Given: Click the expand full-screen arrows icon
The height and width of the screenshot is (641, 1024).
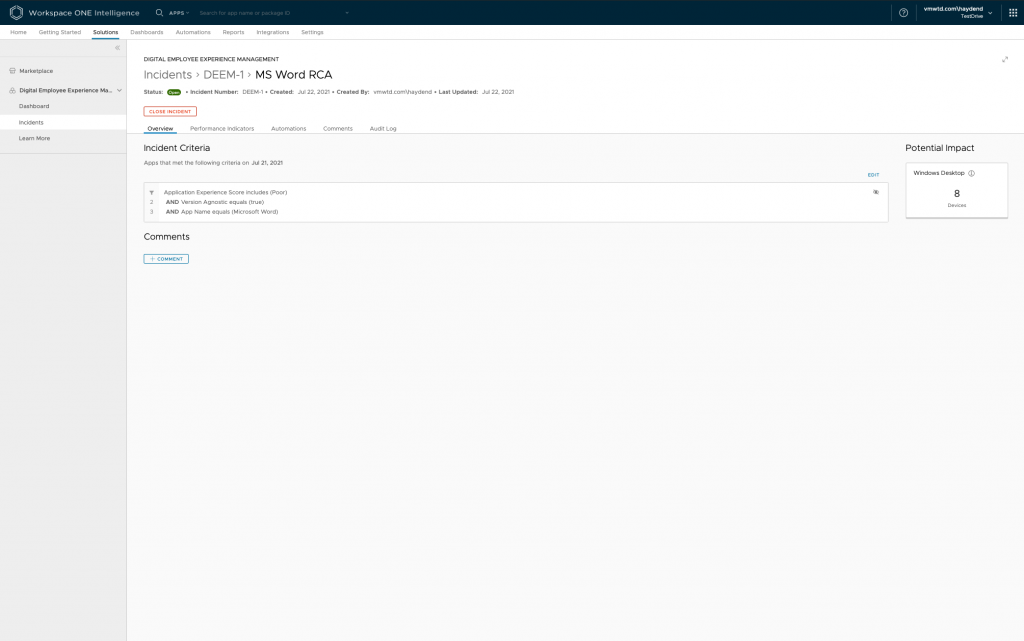Looking at the screenshot, I should tap(1005, 59).
